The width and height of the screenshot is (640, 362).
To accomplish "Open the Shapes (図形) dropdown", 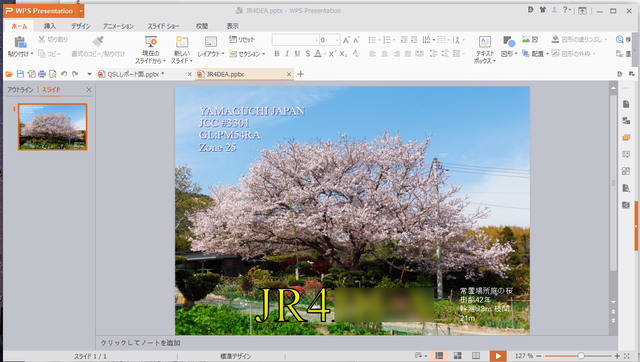I will 509,53.
